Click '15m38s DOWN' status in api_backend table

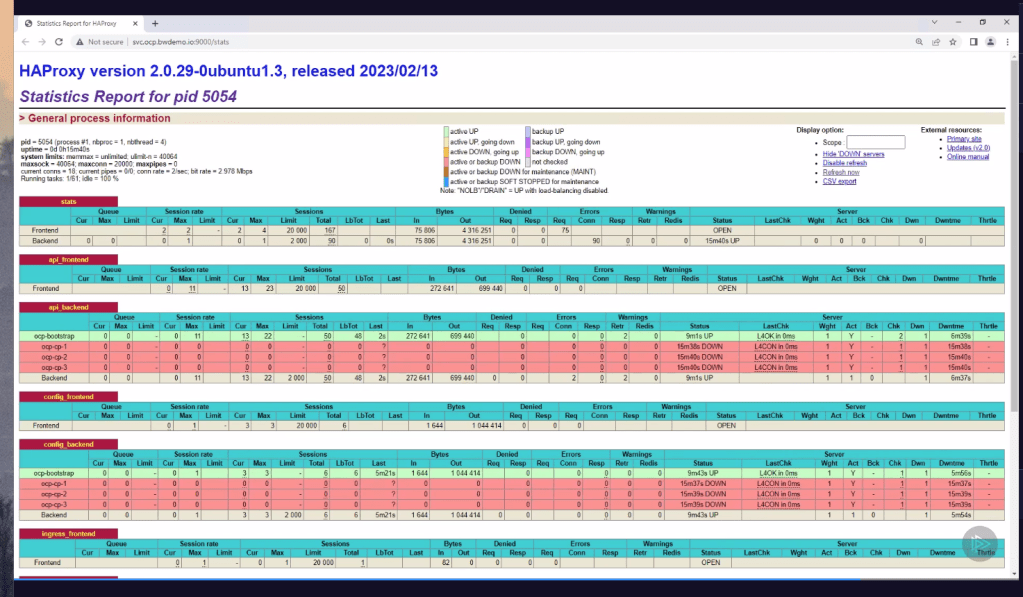click(699, 346)
